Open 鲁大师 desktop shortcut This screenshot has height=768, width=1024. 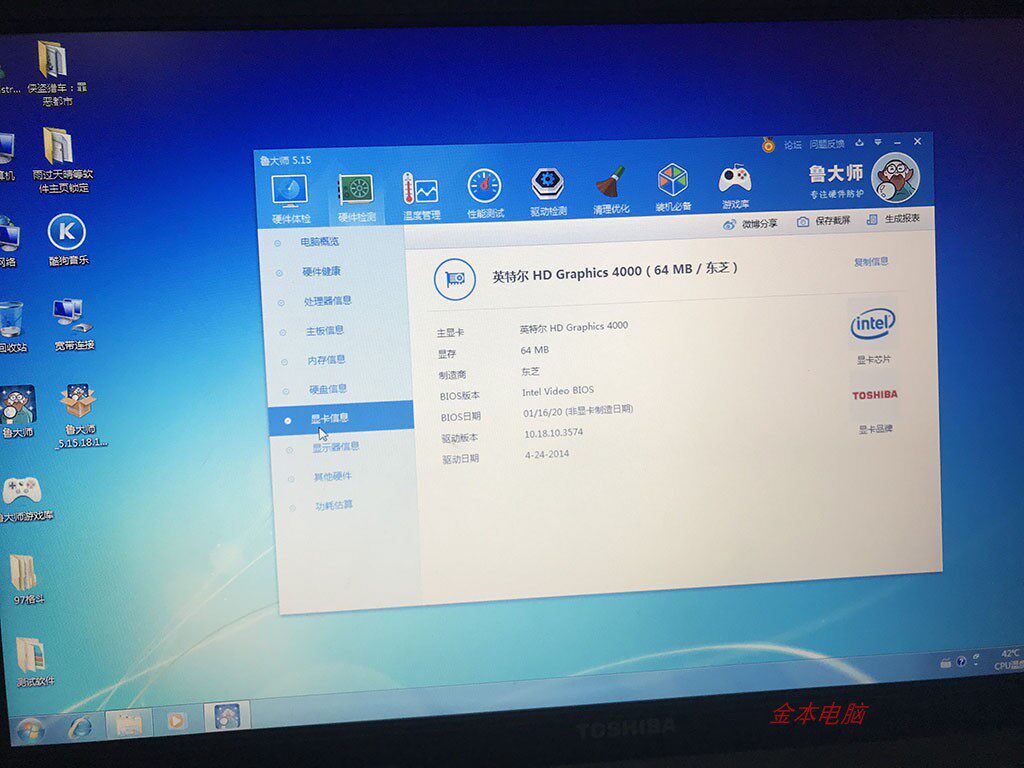click(16, 411)
